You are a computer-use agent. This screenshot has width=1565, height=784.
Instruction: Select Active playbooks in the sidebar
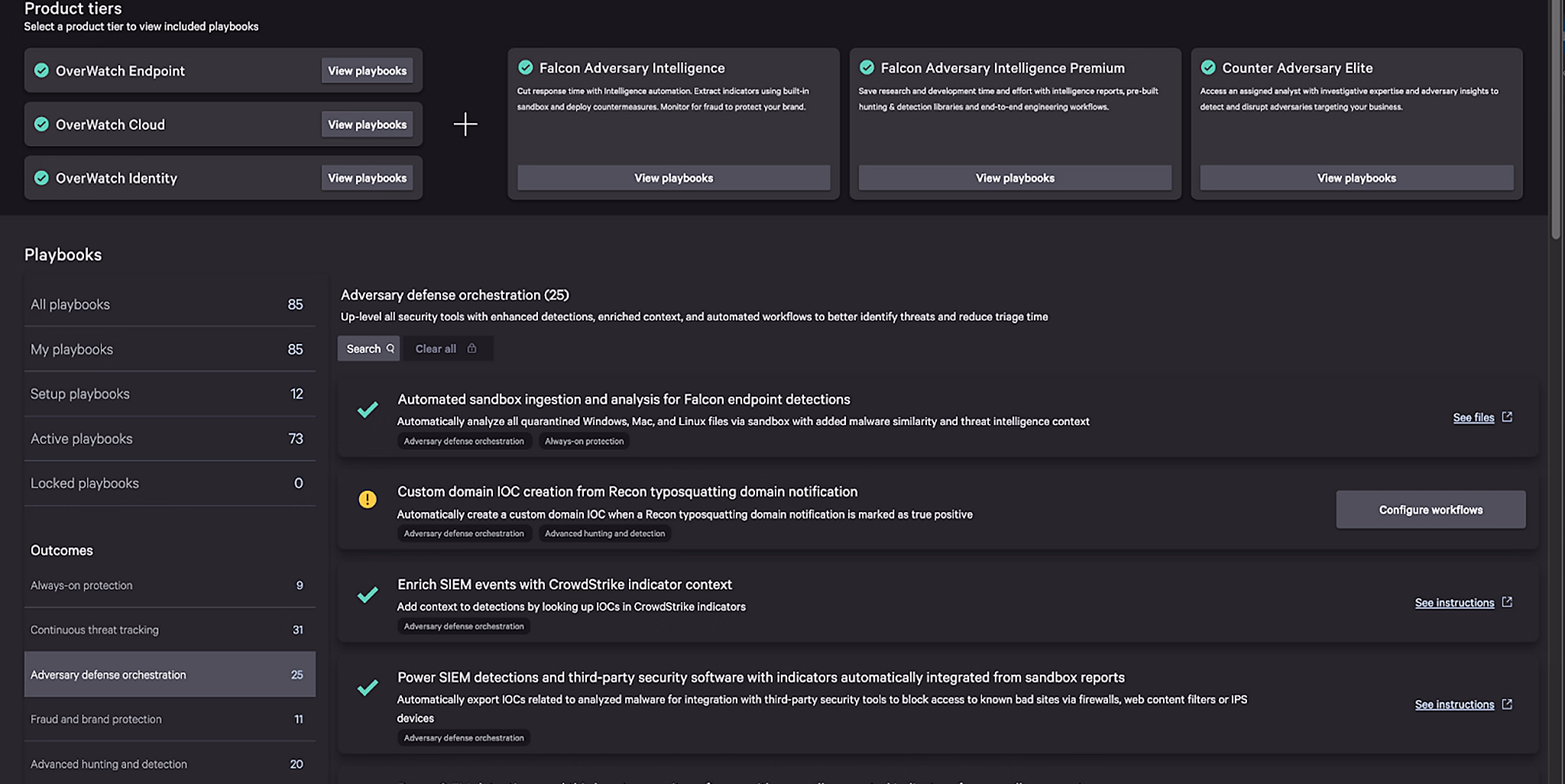point(170,439)
